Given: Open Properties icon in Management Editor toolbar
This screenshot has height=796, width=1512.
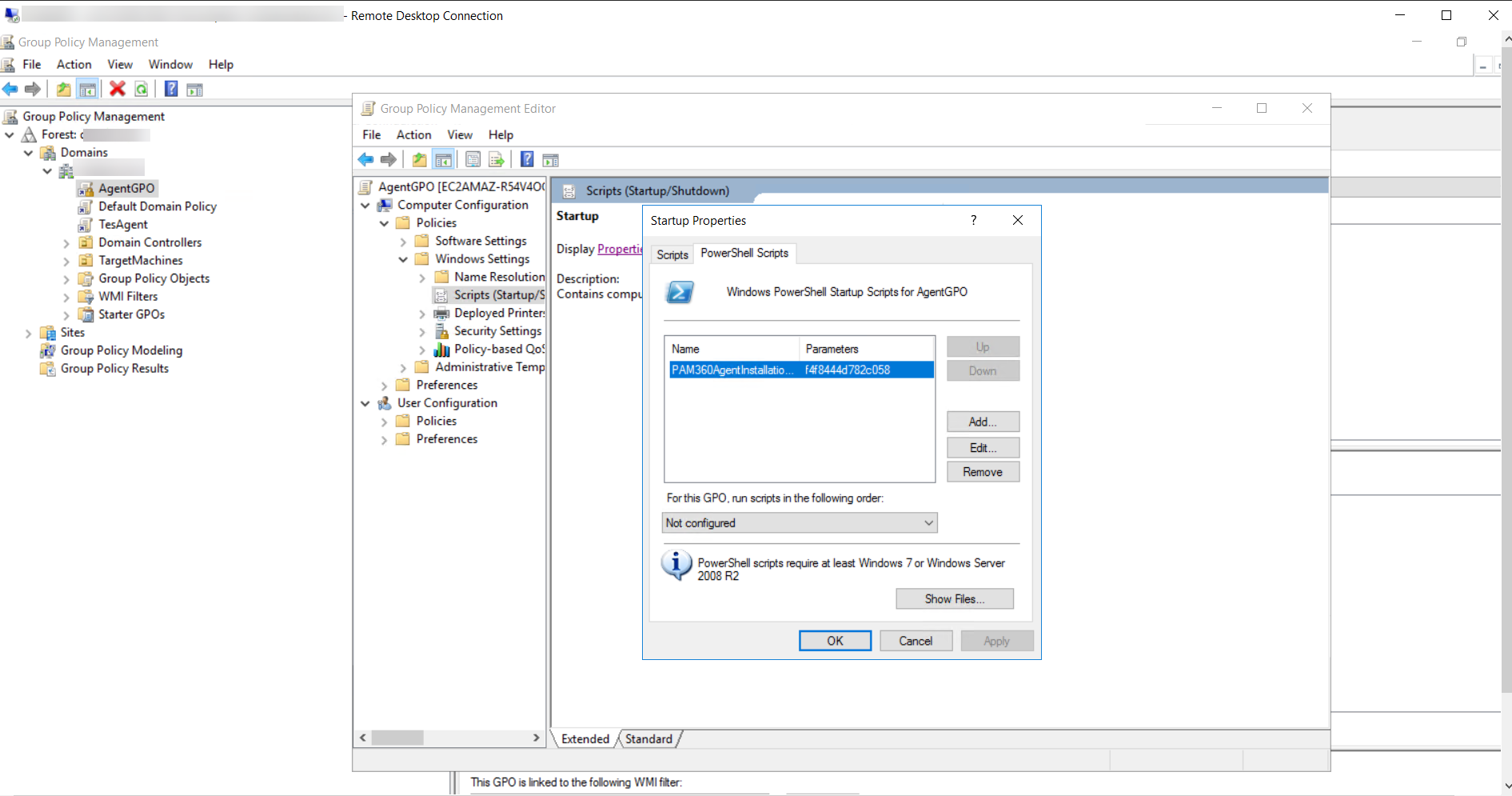Looking at the screenshot, I should click(473, 159).
